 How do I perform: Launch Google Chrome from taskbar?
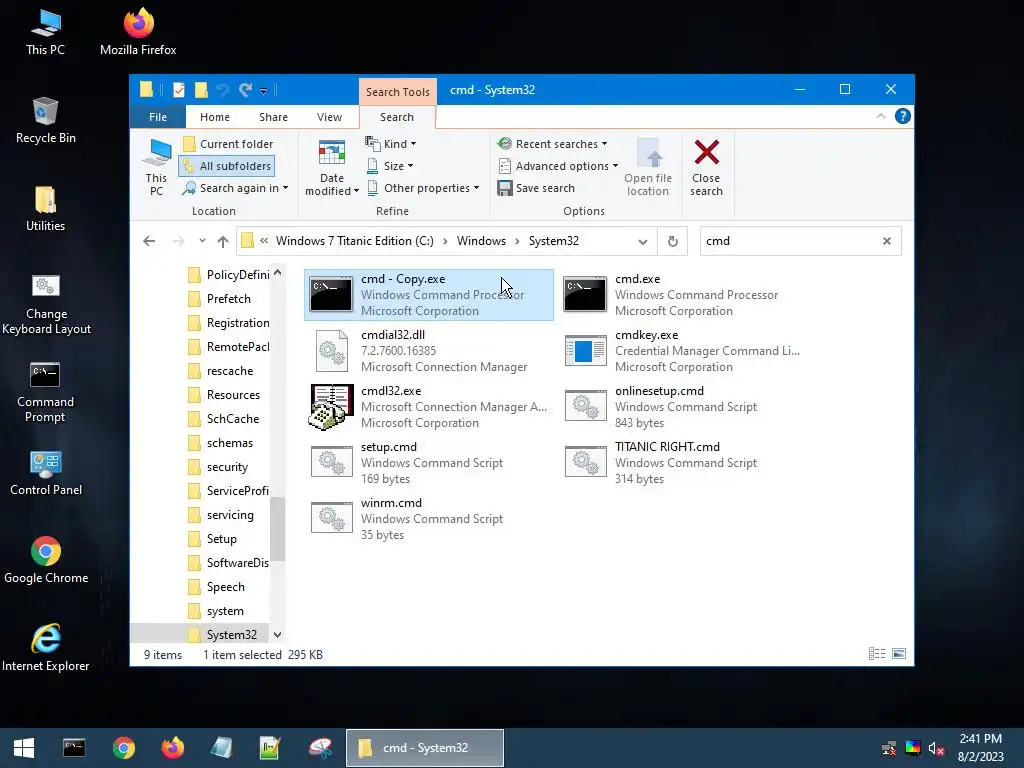pyautogui.click(x=123, y=748)
